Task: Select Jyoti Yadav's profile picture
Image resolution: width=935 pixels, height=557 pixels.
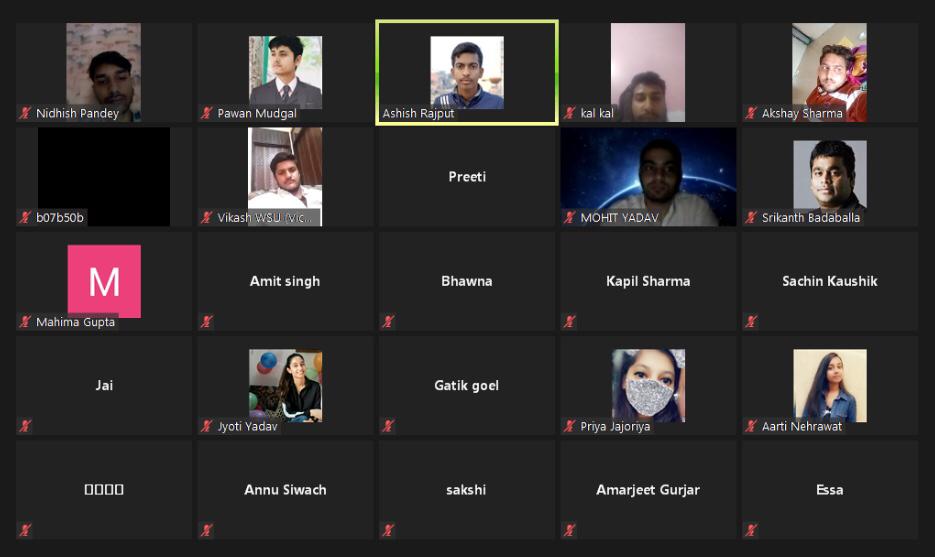Action: (x=286, y=386)
